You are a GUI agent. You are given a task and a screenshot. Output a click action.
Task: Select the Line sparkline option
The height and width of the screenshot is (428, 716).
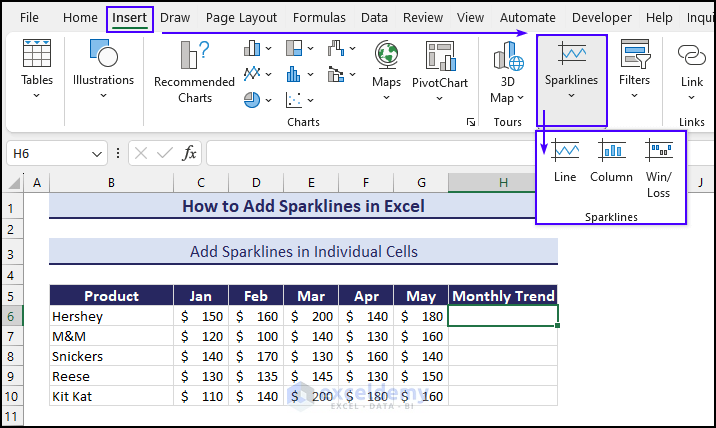565,160
